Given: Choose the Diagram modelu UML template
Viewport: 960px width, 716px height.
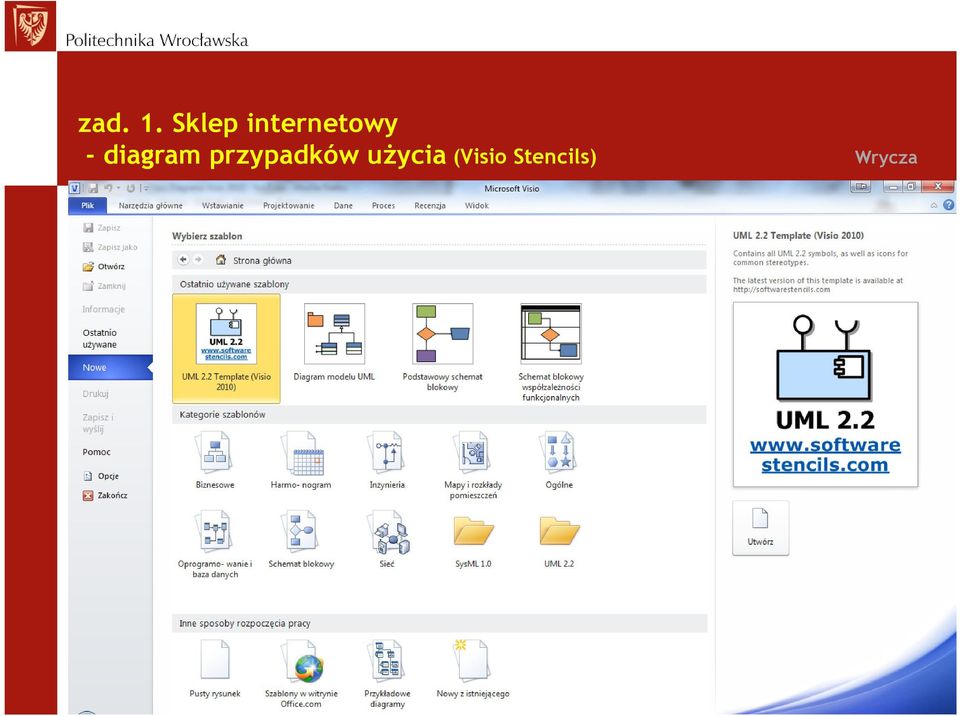Looking at the screenshot, I should click(334, 342).
